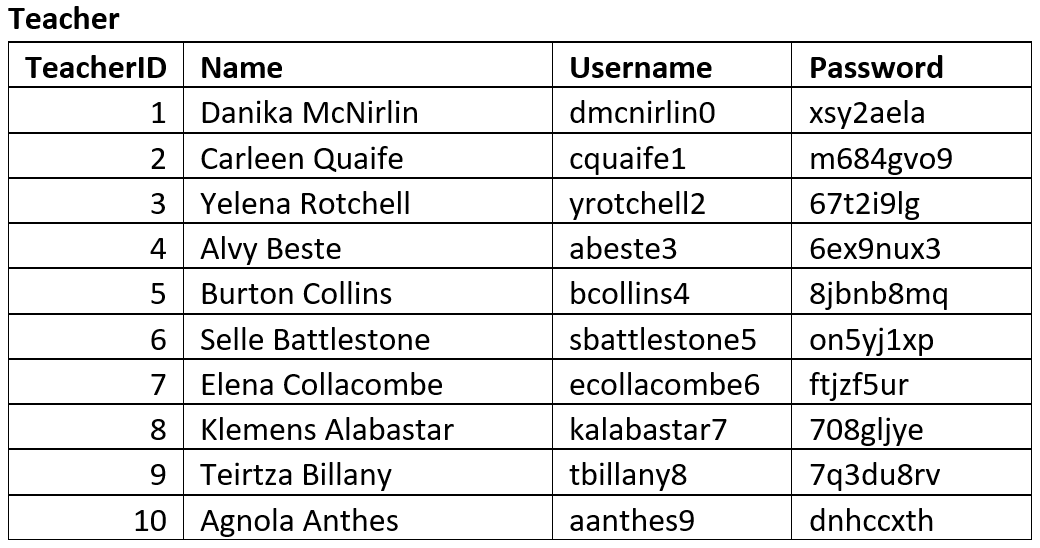The width and height of the screenshot is (1040, 548).
Task: Select the Yelena Rotchell name cell
Action: pos(305,204)
